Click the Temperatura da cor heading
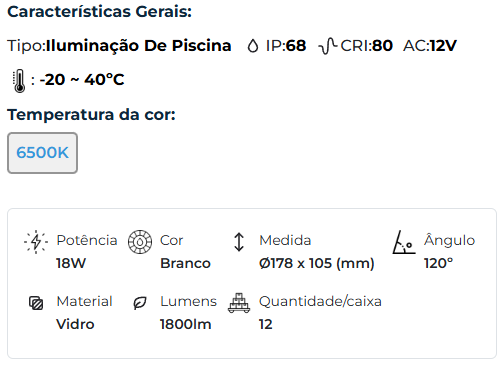 point(91,115)
